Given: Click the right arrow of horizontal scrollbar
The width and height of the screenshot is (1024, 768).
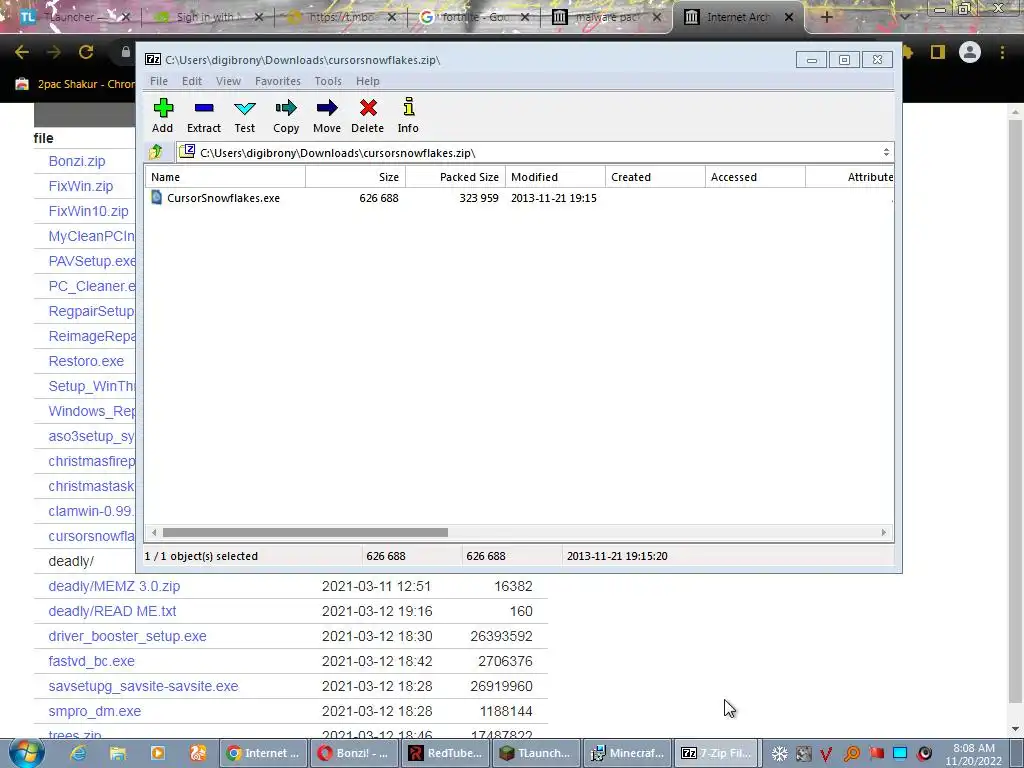Looking at the screenshot, I should click(884, 532).
